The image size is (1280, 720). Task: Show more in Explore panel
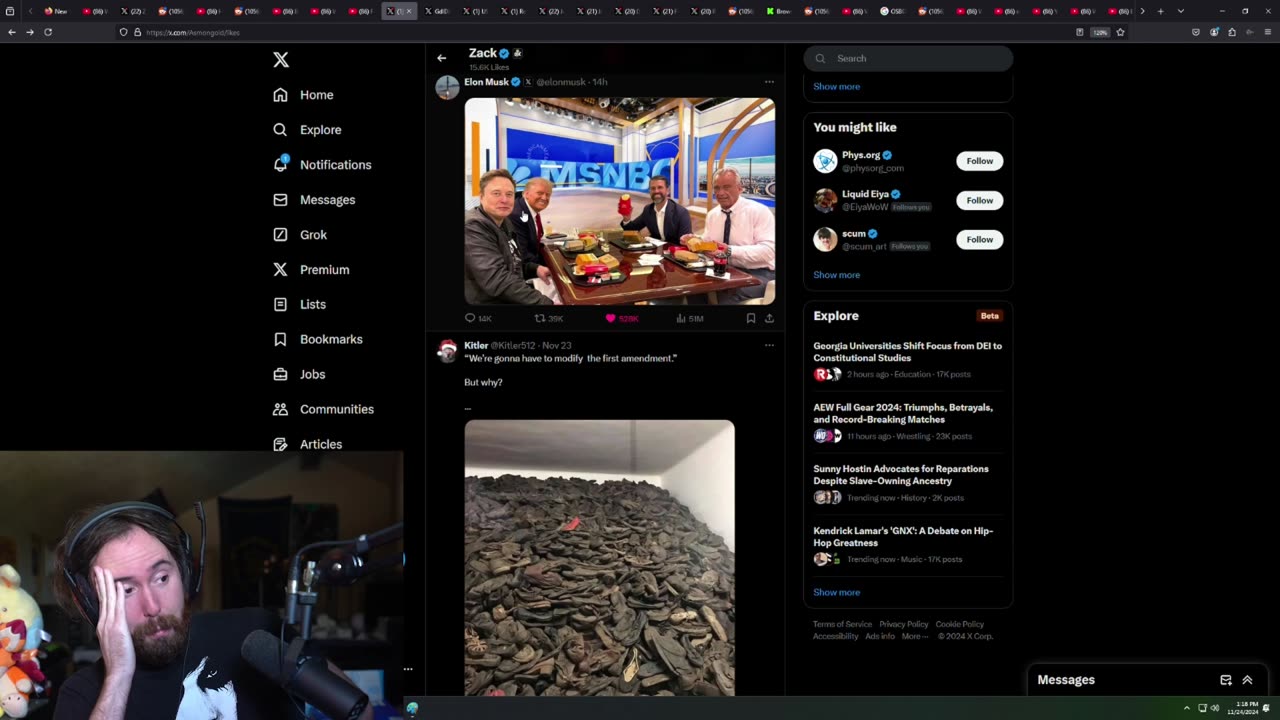(x=836, y=592)
